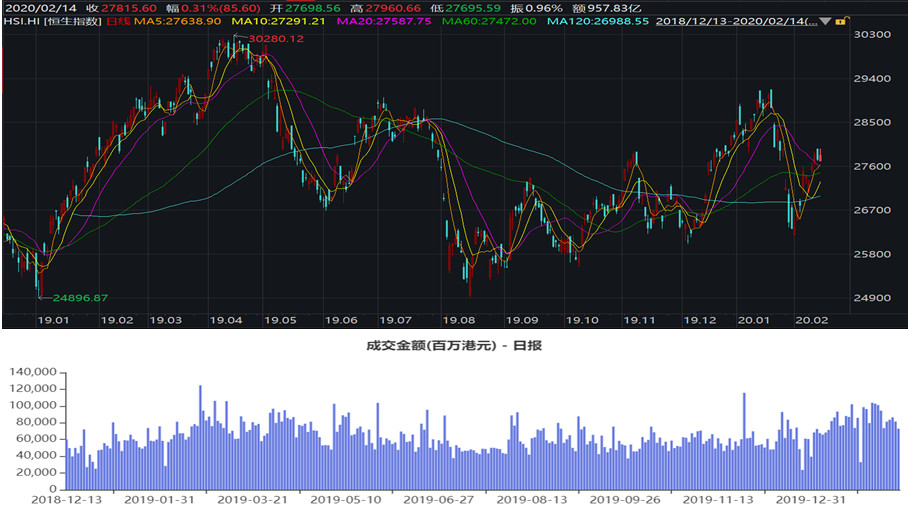908x508 pixels.
Task: Click the MA5:27638.90 indicator label
Action: (x=177, y=21)
